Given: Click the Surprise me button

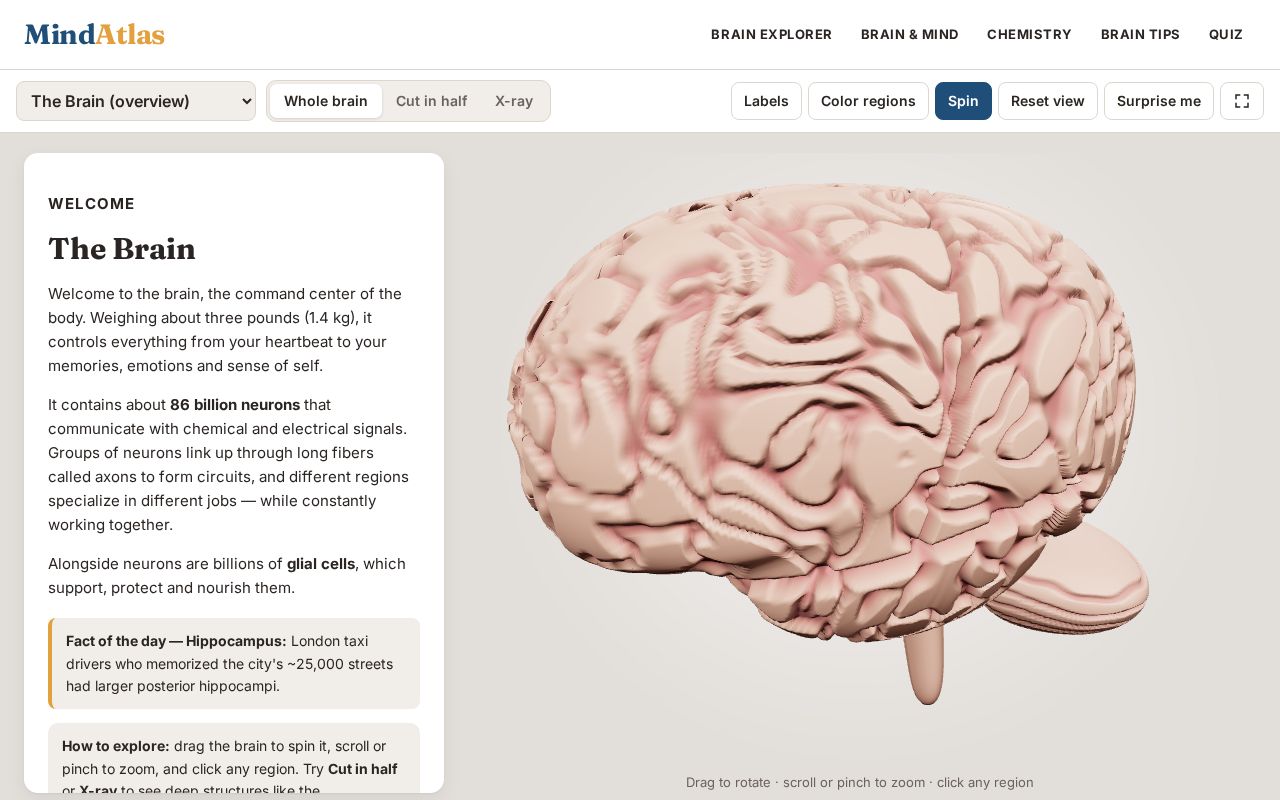Looking at the screenshot, I should click(1158, 101).
